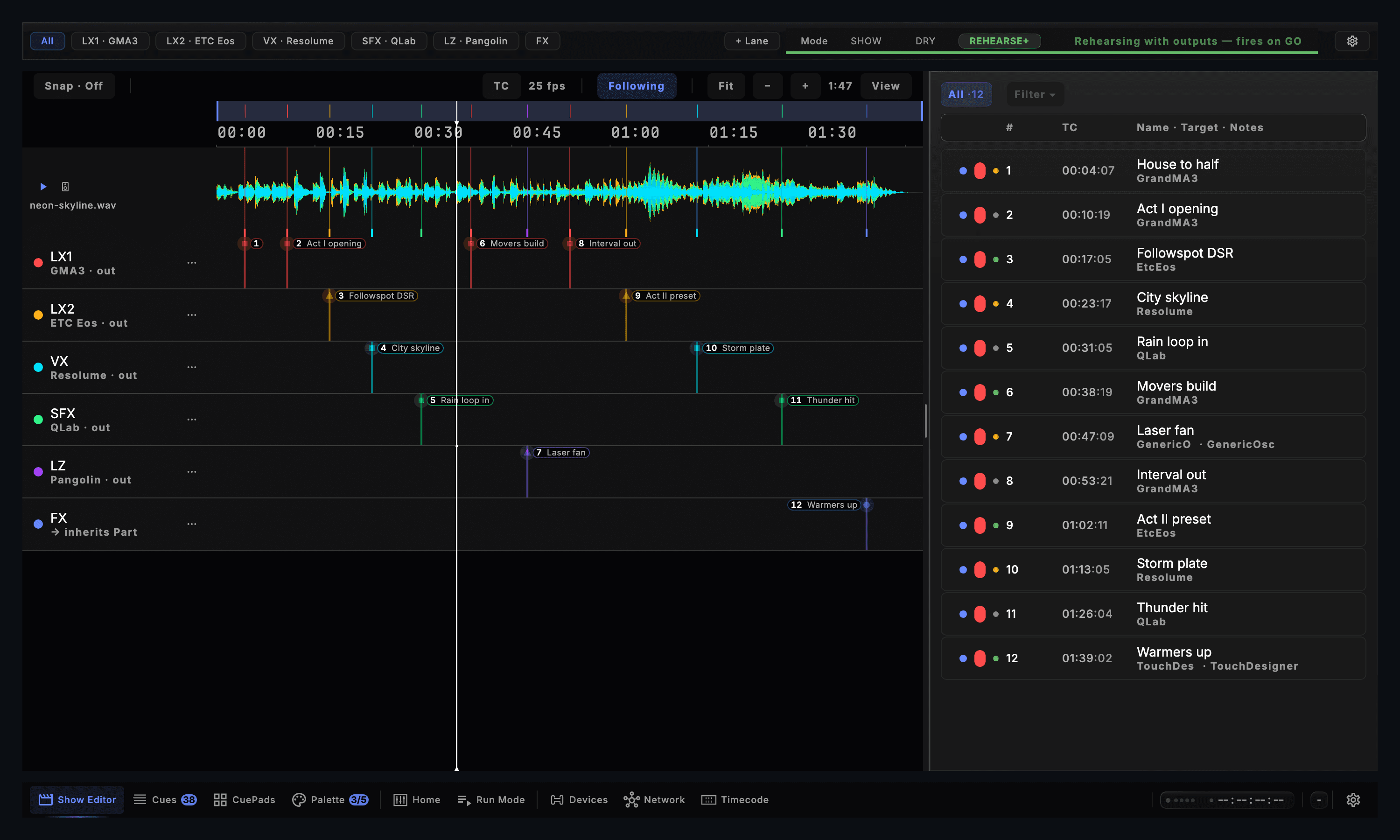Open Network icon in bottom bar

[x=631, y=799]
